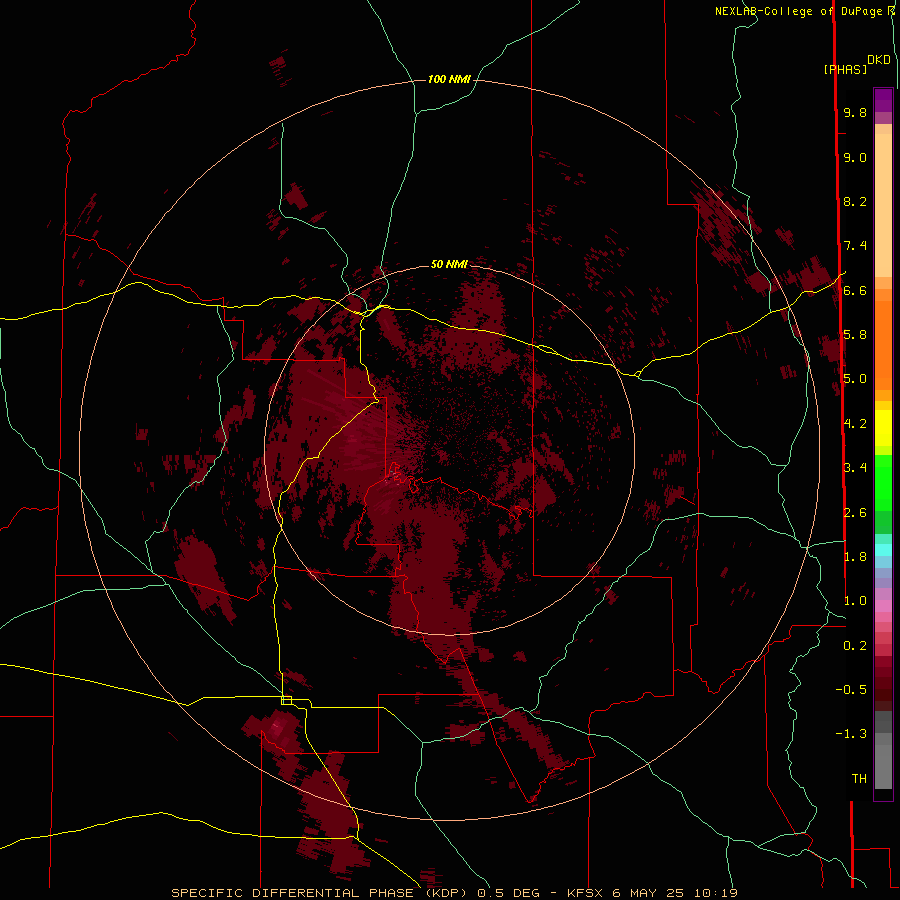Click the -1.3 legend value
The height and width of the screenshot is (900, 900).
[851, 734]
